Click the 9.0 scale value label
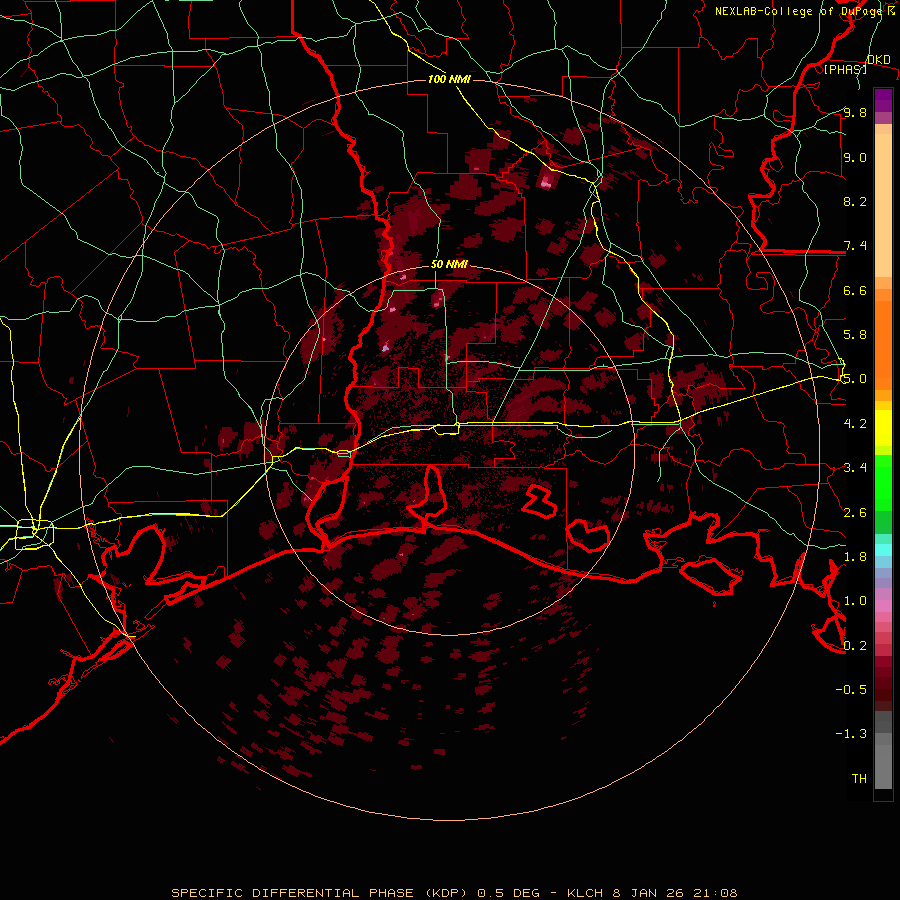The image size is (900, 900). [x=855, y=157]
